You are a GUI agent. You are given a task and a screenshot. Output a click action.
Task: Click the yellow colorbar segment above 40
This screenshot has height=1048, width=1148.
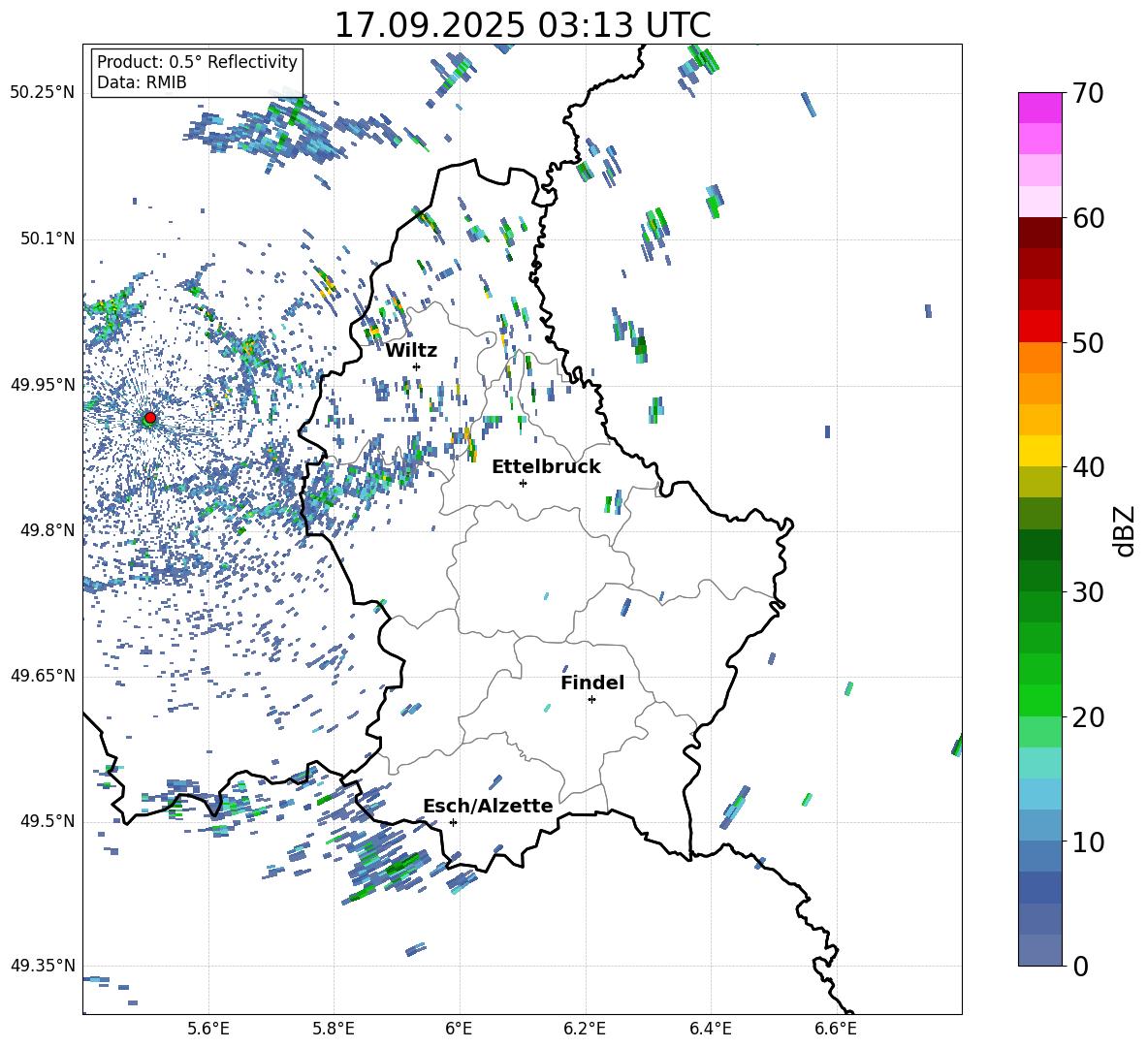(1040, 451)
